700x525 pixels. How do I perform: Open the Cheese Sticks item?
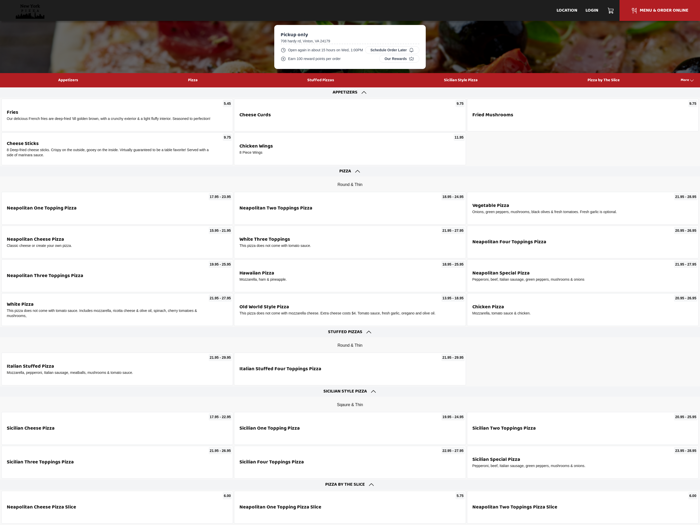[x=117, y=149]
